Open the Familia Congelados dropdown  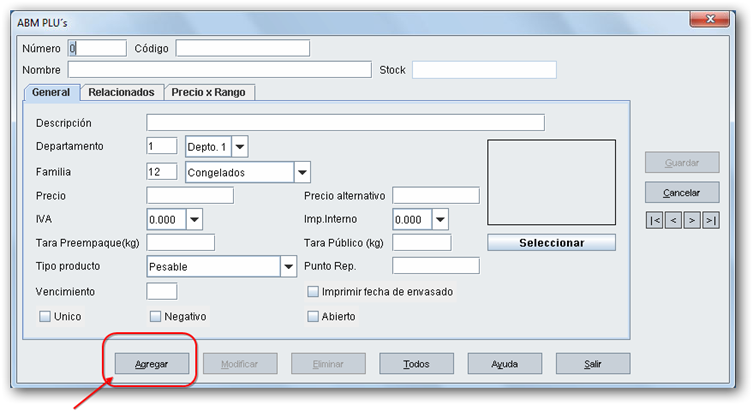point(302,172)
